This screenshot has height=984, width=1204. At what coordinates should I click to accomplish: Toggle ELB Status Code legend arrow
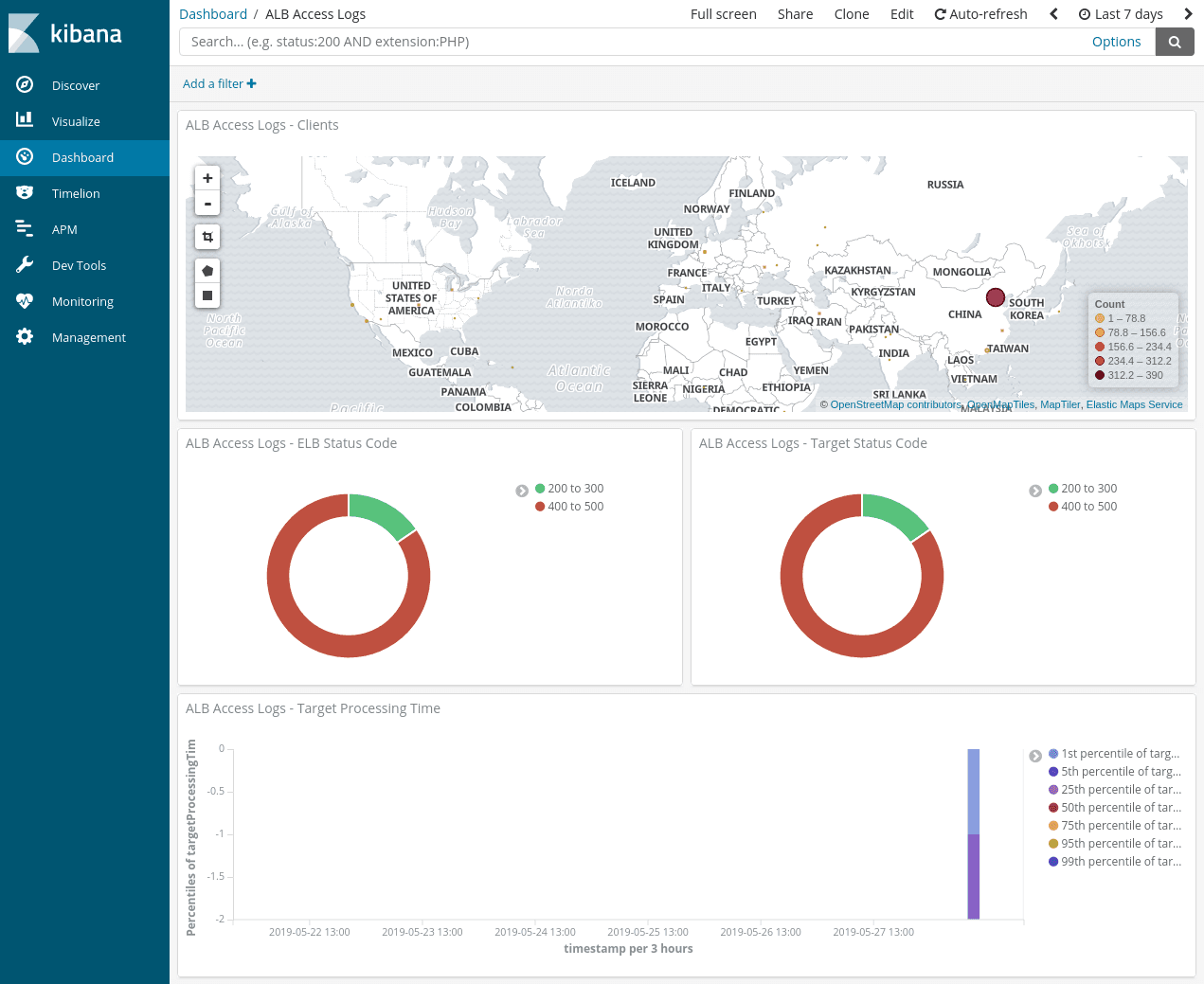coord(522,491)
